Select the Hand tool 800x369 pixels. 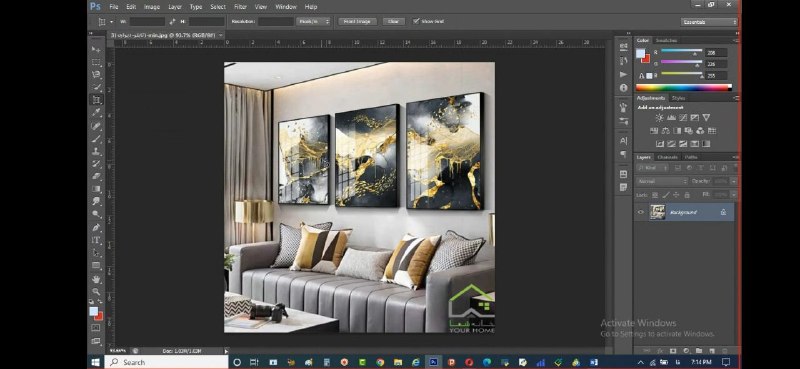click(x=96, y=279)
